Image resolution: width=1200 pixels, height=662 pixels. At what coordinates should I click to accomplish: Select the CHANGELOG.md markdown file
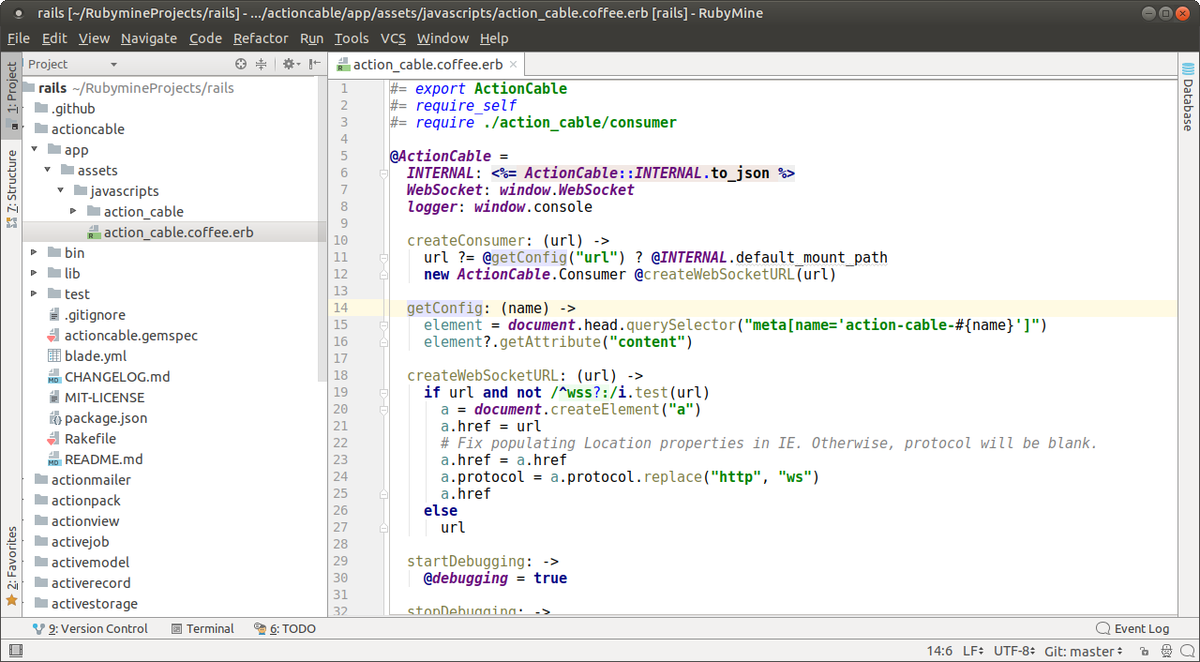click(x=109, y=377)
